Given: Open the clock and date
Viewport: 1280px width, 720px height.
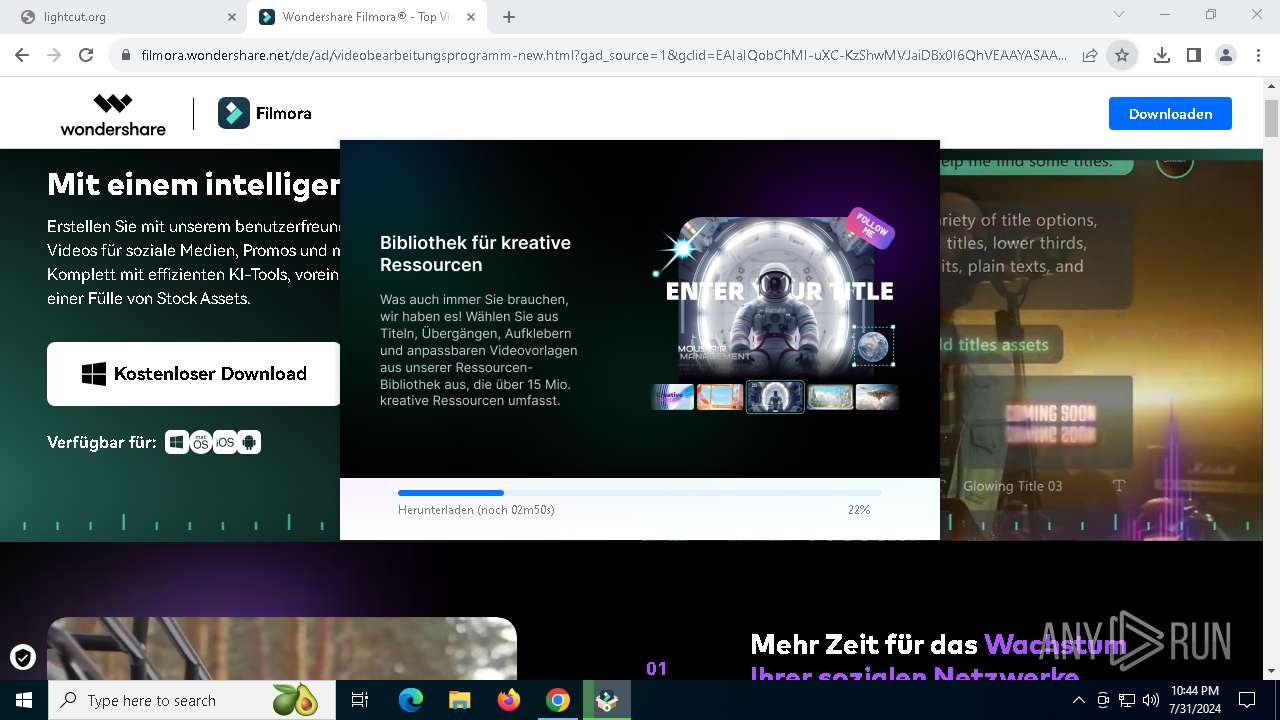Looking at the screenshot, I should pos(1194,700).
